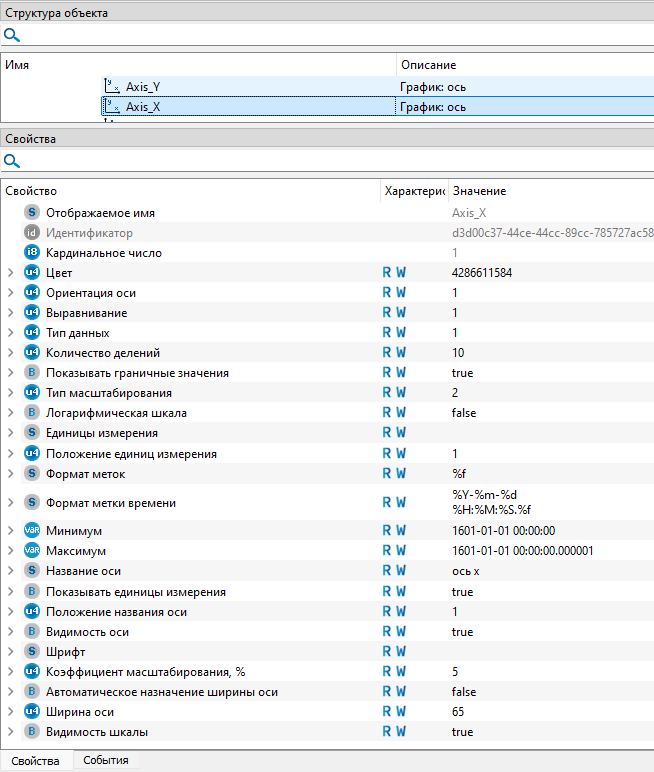Toggle the false value of Логарифмическая шкала
Viewport: 654px width, 772px height.
pyautogui.click(x=464, y=413)
